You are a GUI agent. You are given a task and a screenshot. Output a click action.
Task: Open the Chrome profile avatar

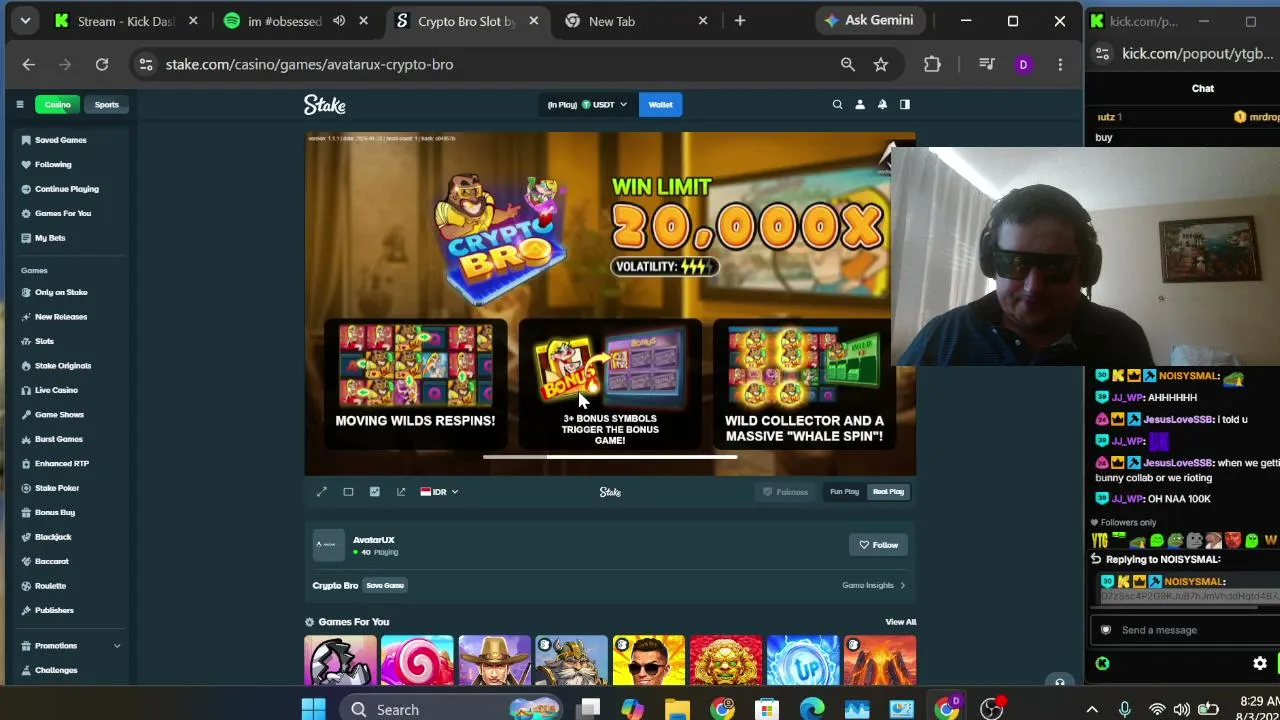pyautogui.click(x=1023, y=64)
